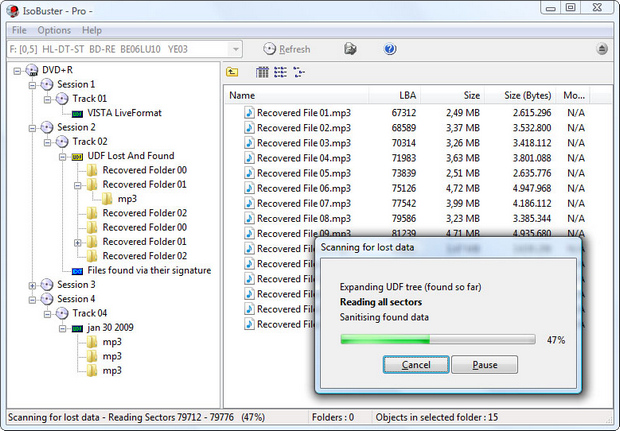Select Recovered File 04.mp3
Image resolution: width=620 pixels, height=431 pixels.
pyautogui.click(x=304, y=158)
